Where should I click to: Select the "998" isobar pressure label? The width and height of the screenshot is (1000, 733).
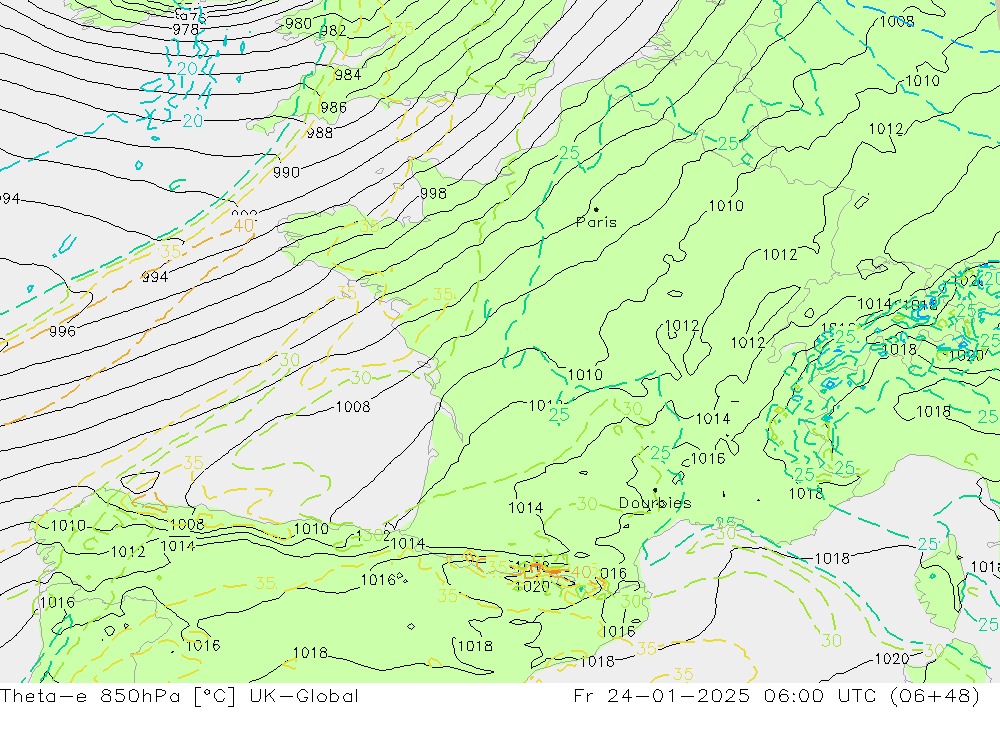[x=433, y=193]
